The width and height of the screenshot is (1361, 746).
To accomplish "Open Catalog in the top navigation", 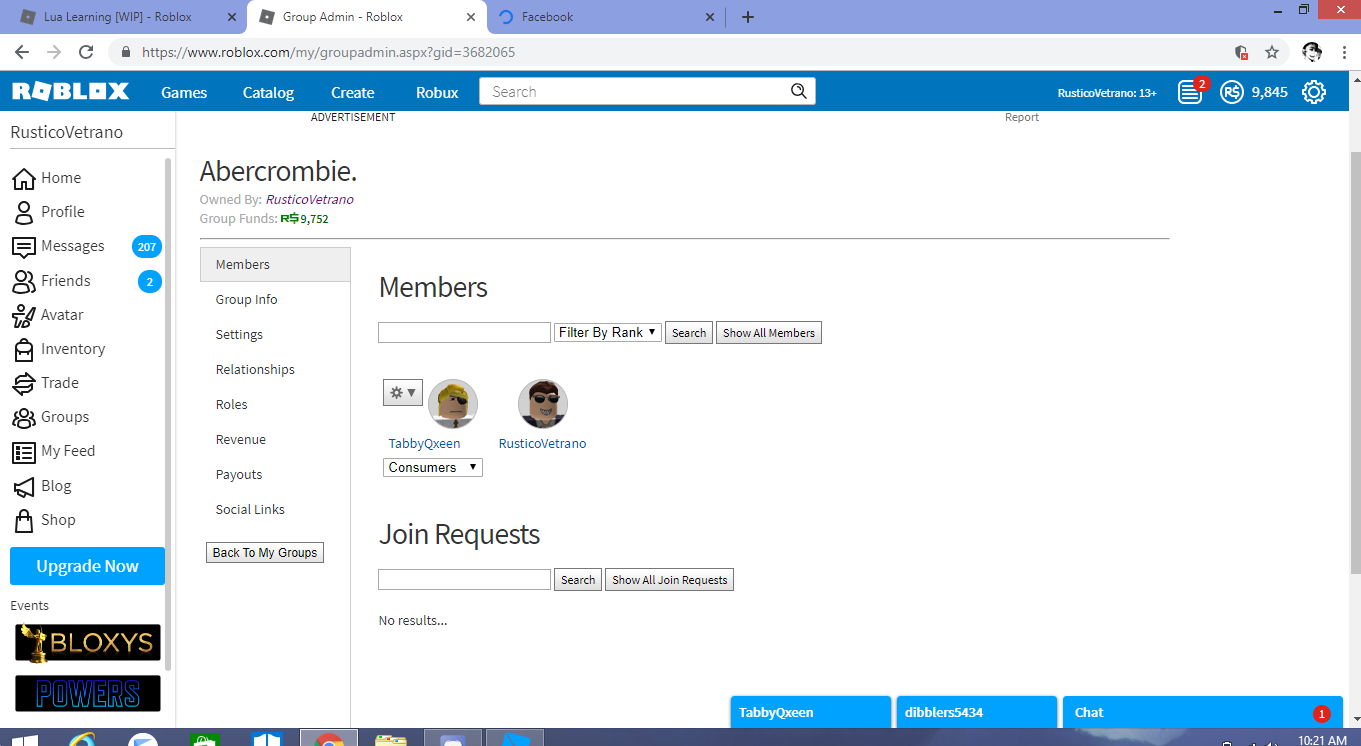I will tap(268, 92).
